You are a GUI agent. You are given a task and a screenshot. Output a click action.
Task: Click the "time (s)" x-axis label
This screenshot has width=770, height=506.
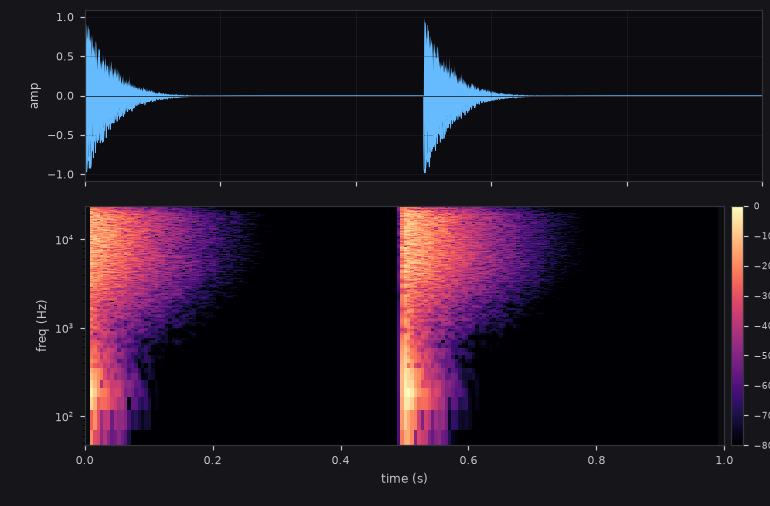[404, 478]
